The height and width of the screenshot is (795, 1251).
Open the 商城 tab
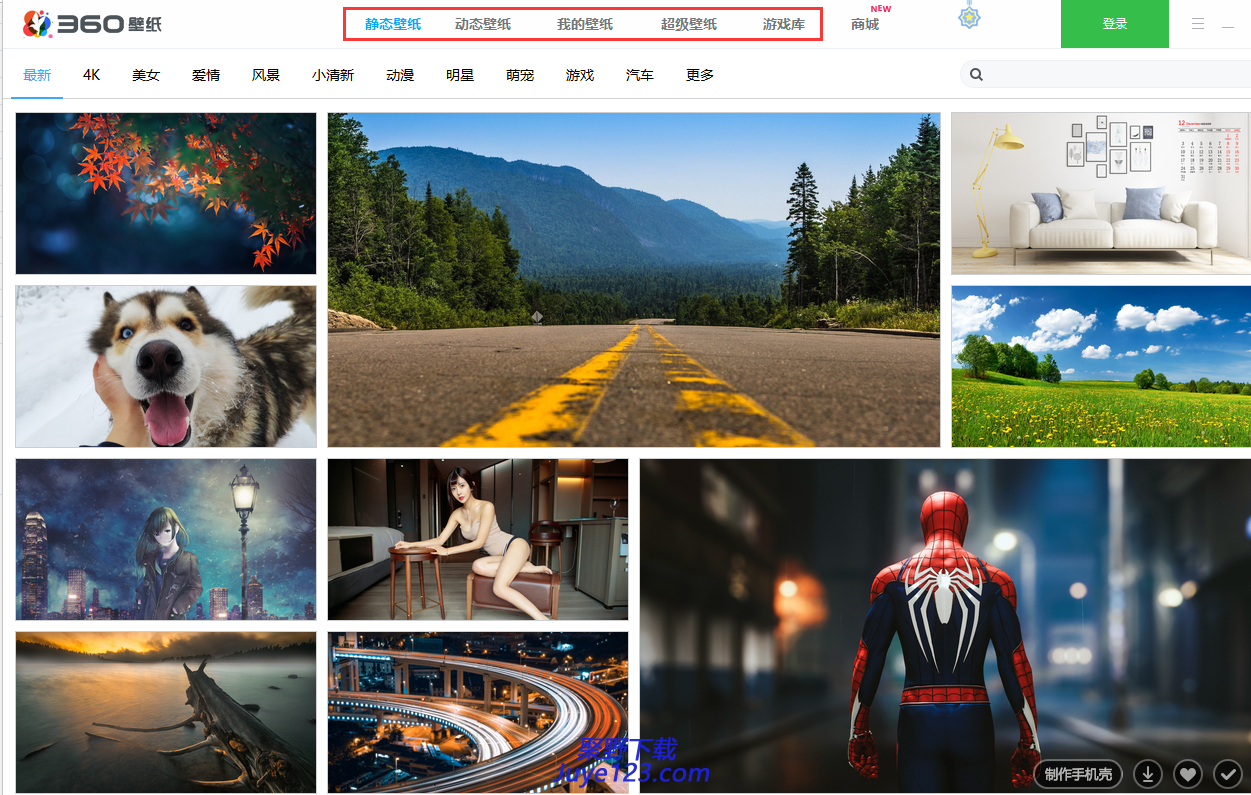[x=865, y=24]
